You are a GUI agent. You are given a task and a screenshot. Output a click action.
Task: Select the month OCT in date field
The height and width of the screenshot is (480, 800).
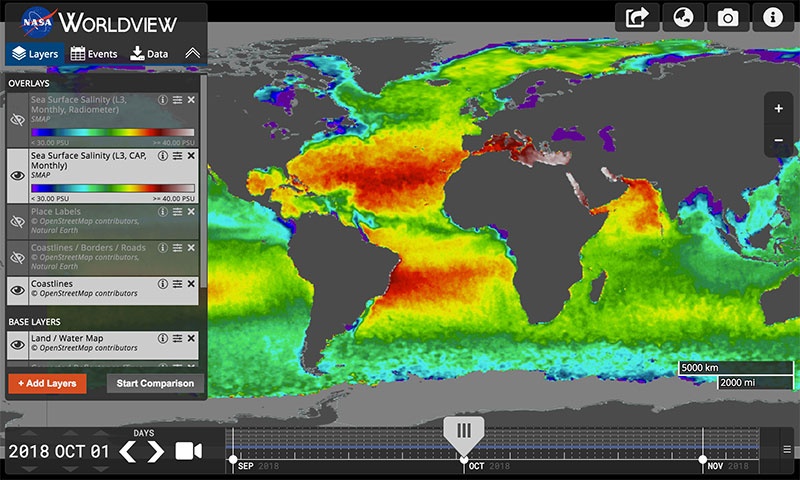69,451
